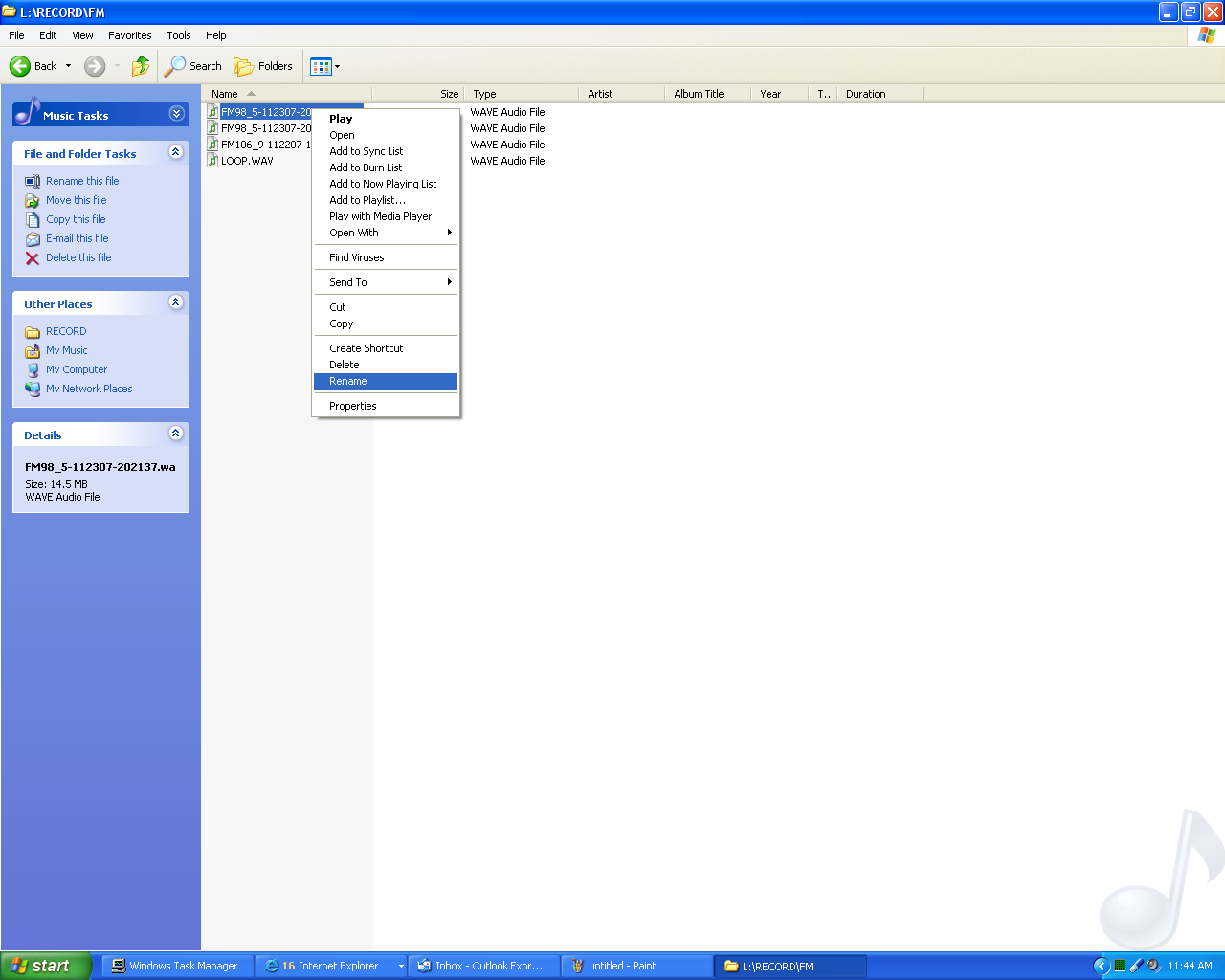The height and width of the screenshot is (980, 1225).
Task: Select Properties in the context menu
Action: [353, 406]
